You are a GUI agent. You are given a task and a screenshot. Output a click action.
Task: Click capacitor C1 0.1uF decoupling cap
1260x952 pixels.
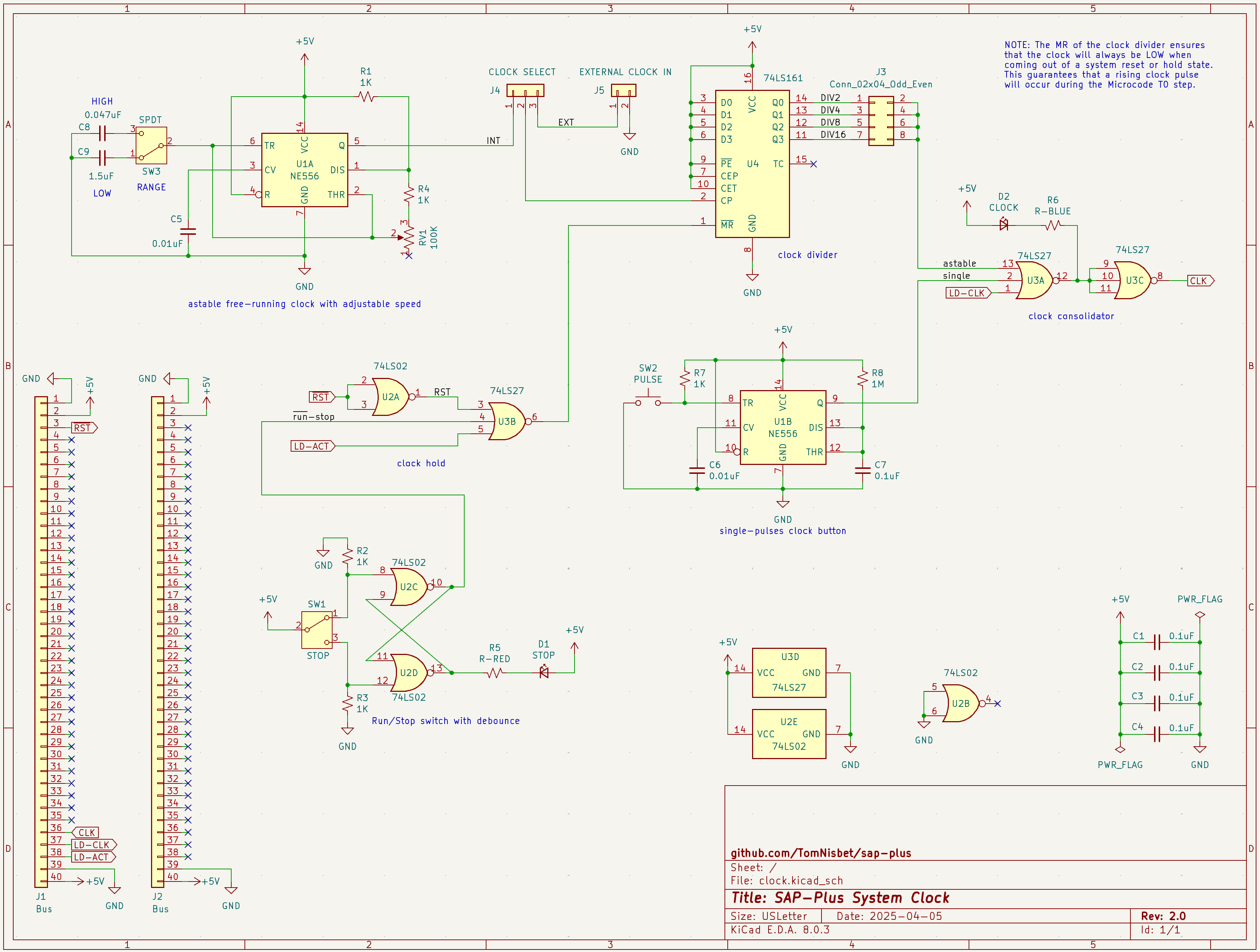[x=1156, y=642]
